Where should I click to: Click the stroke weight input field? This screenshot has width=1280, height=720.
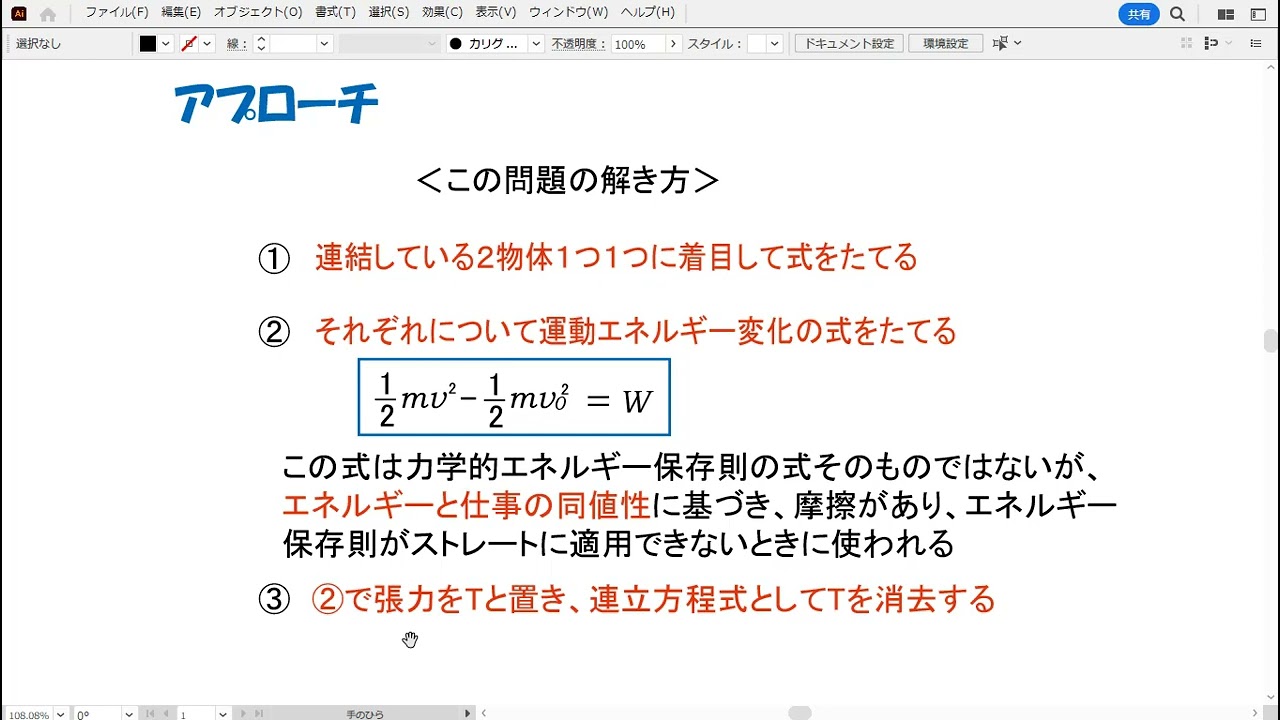293,44
